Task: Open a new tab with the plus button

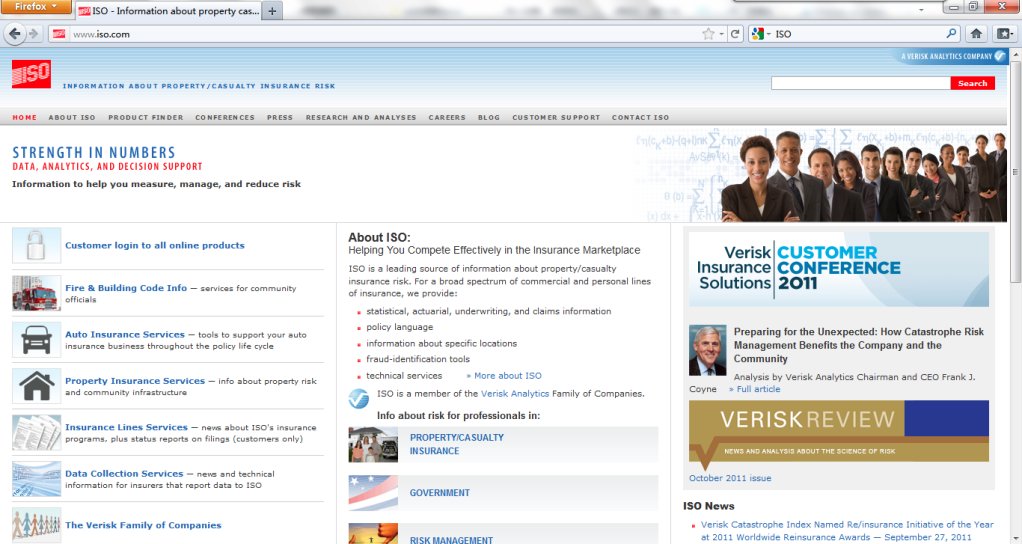Action: [x=272, y=11]
